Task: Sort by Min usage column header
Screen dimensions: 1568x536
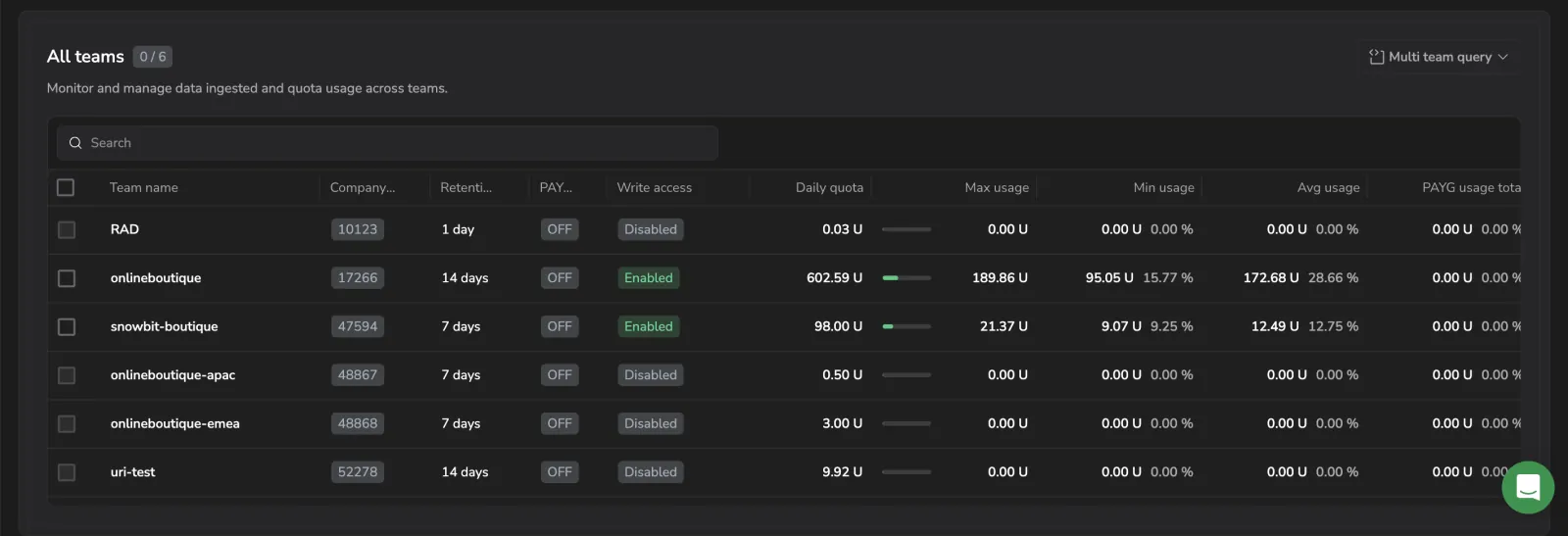Action: [1164, 187]
